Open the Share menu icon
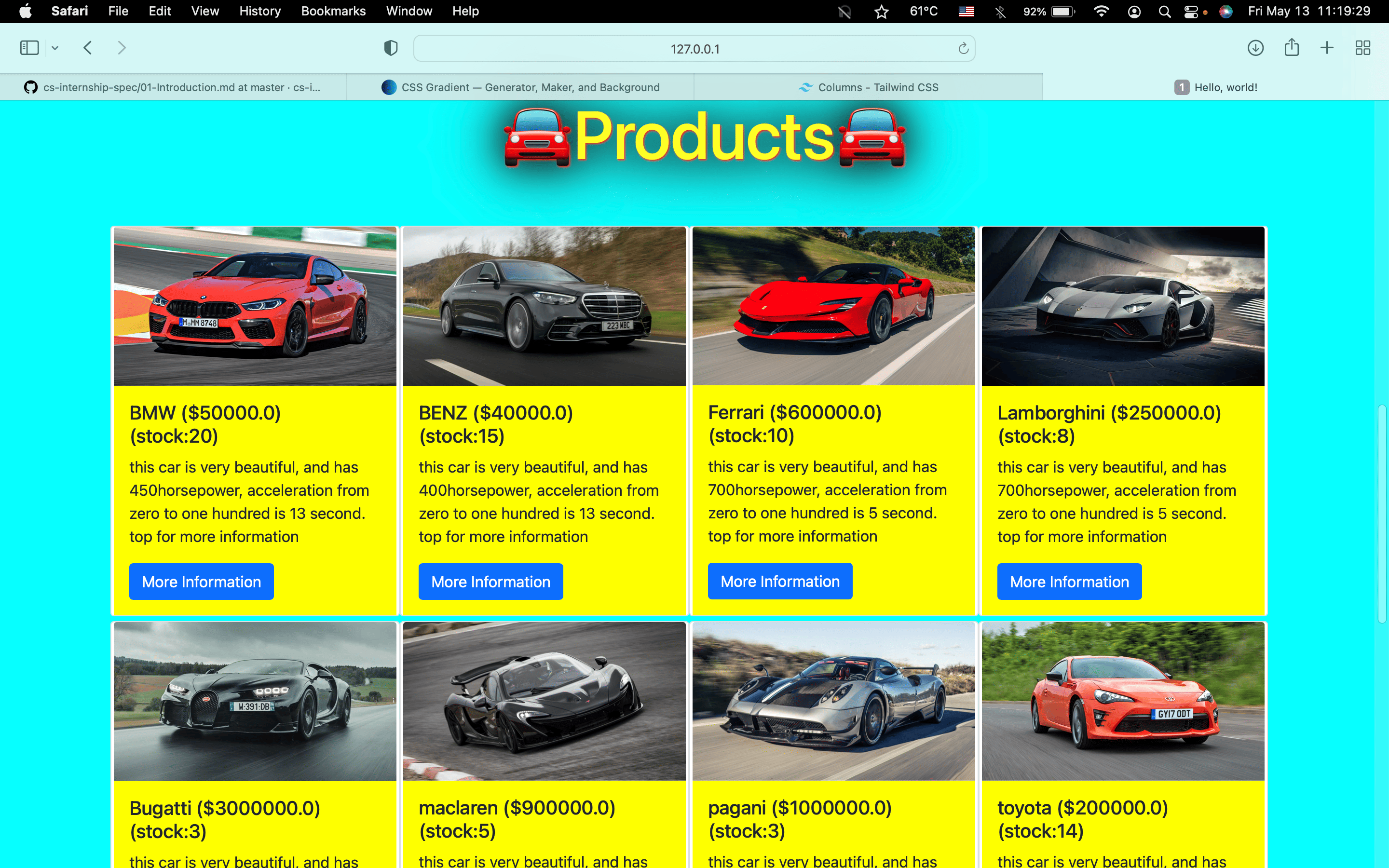Screen dimensions: 1389x868 pyautogui.click(x=1292, y=47)
